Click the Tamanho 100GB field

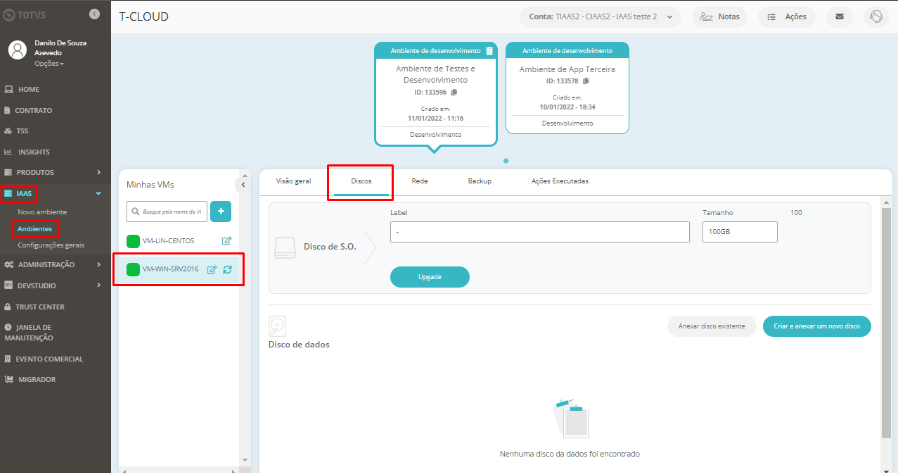click(740, 232)
